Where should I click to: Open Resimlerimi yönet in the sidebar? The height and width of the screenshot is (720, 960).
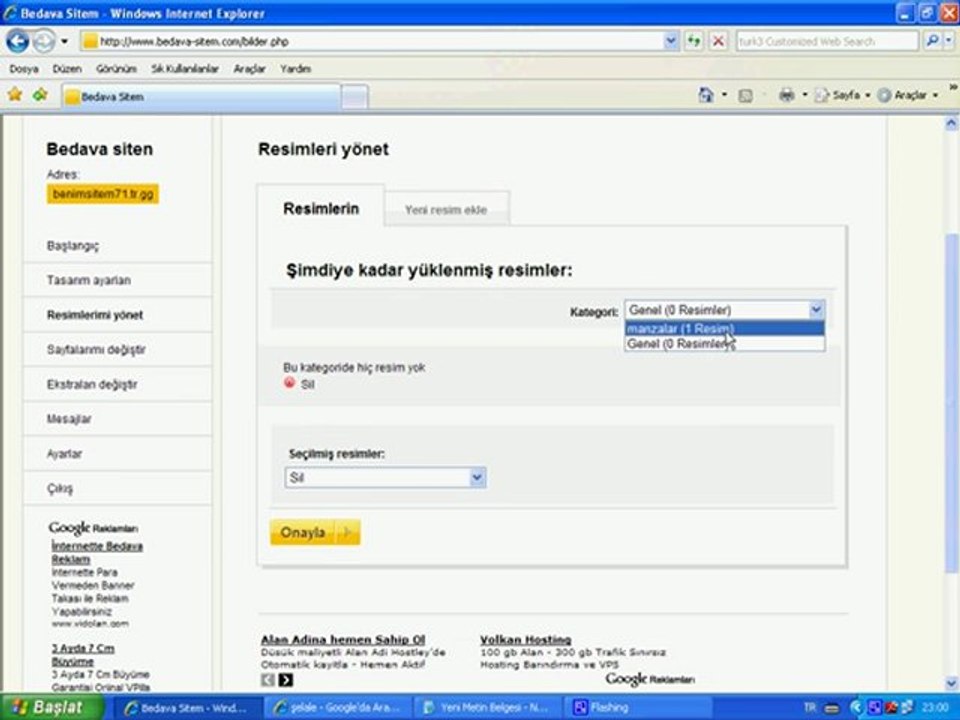(x=95, y=315)
